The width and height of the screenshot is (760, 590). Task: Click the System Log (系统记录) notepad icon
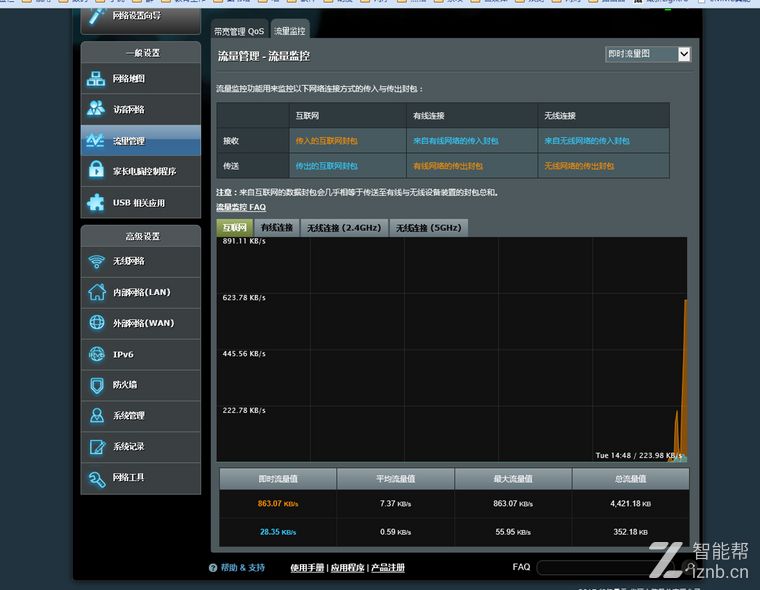click(x=97, y=446)
